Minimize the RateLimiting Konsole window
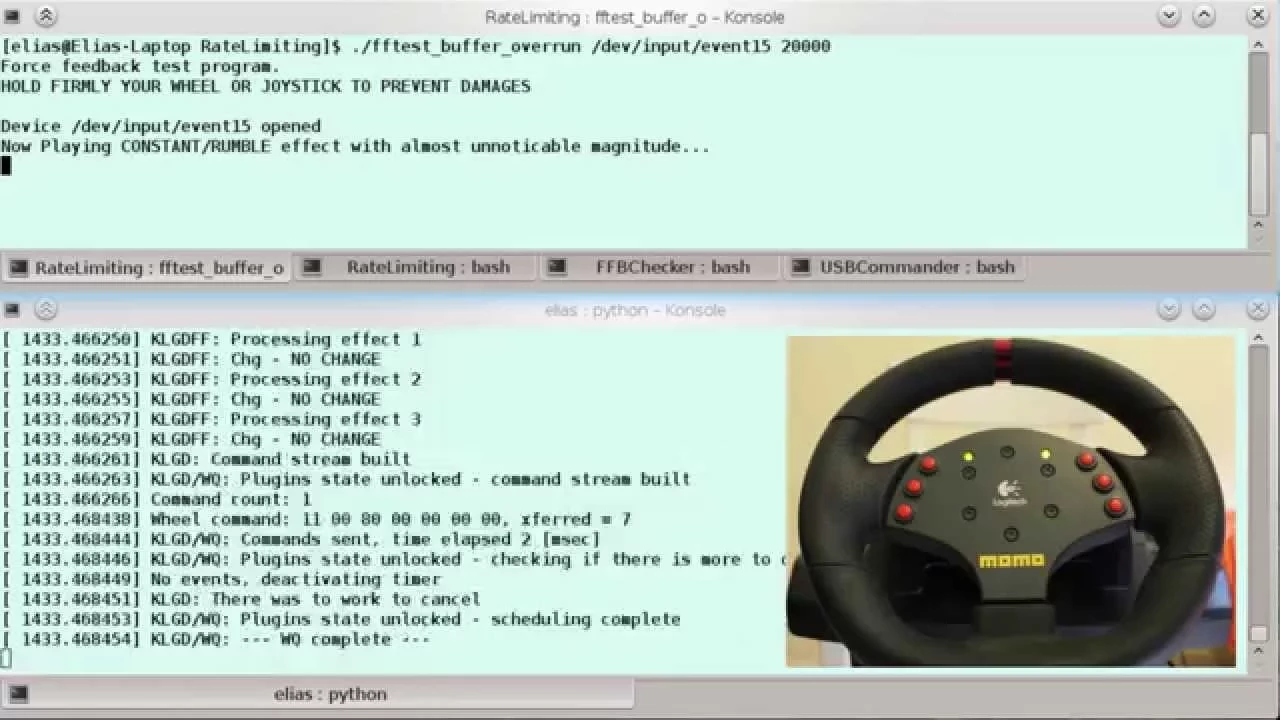The height and width of the screenshot is (720, 1280). click(1169, 16)
